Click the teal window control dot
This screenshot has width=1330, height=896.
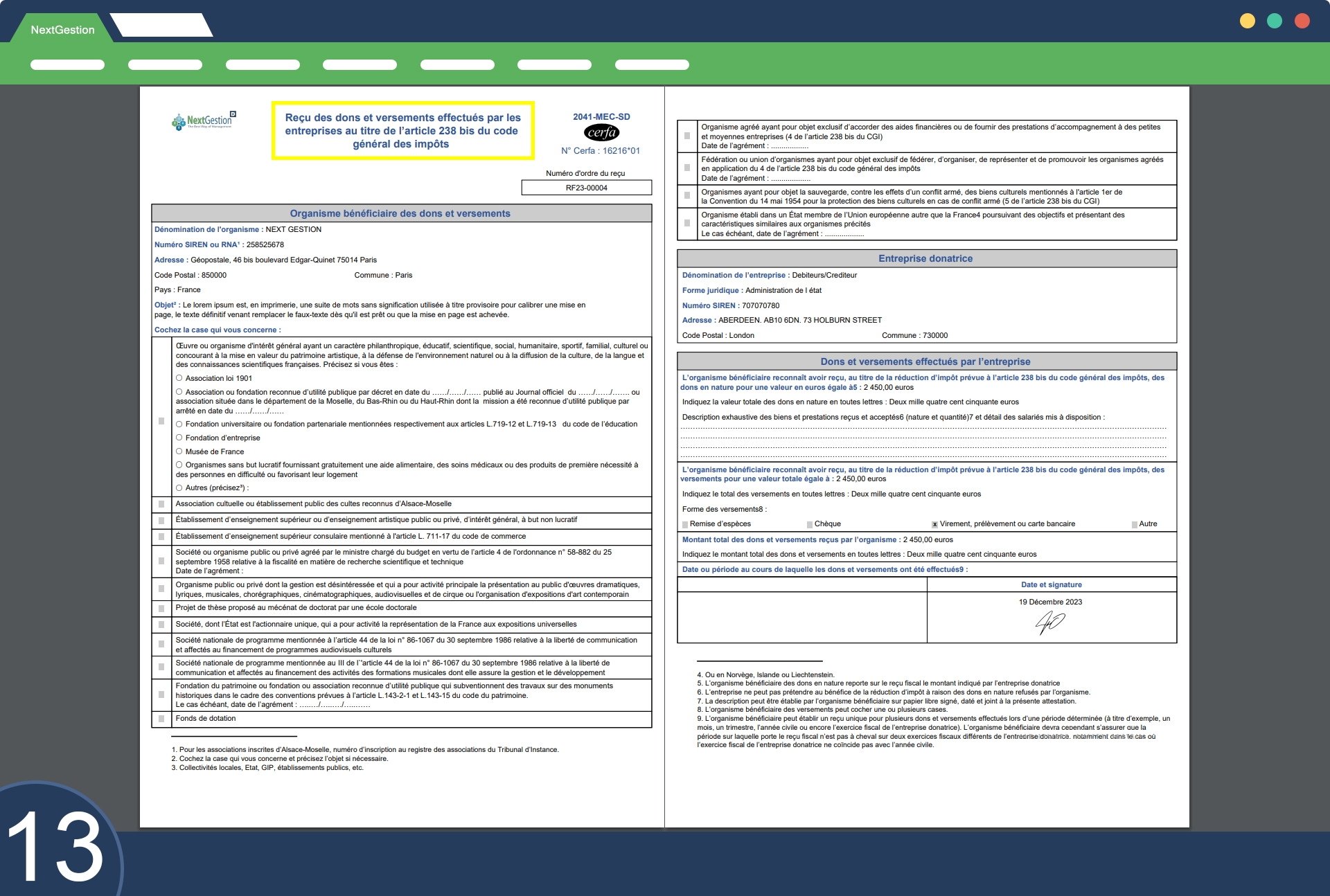(x=1275, y=21)
